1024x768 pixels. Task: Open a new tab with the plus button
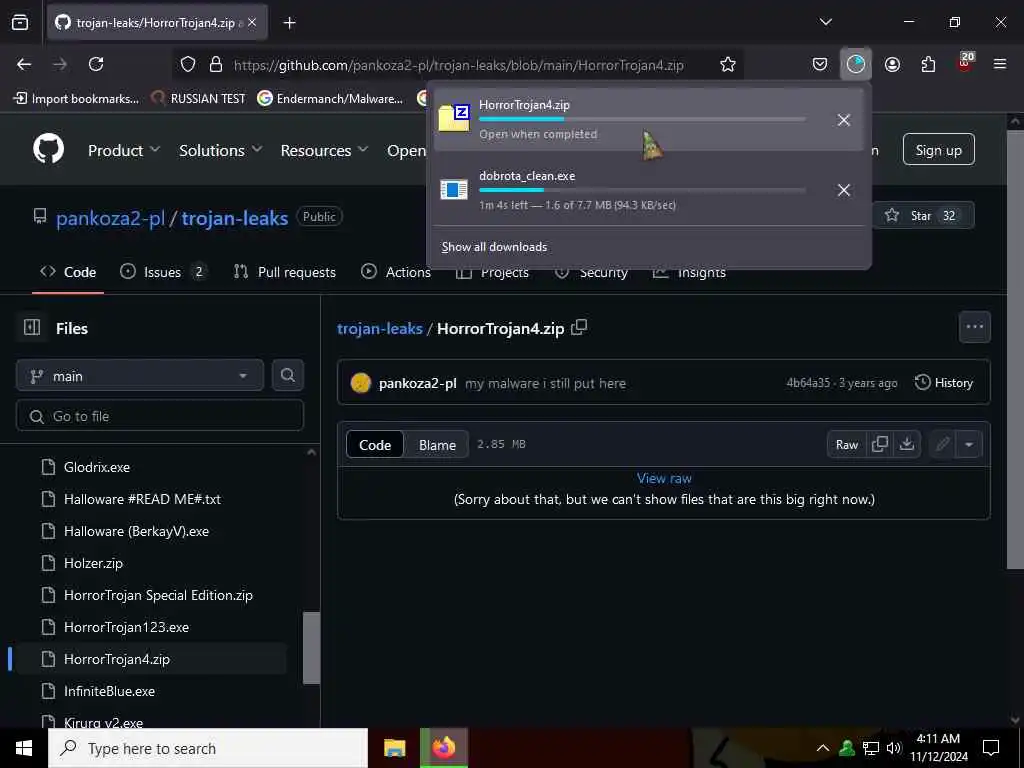tap(289, 23)
